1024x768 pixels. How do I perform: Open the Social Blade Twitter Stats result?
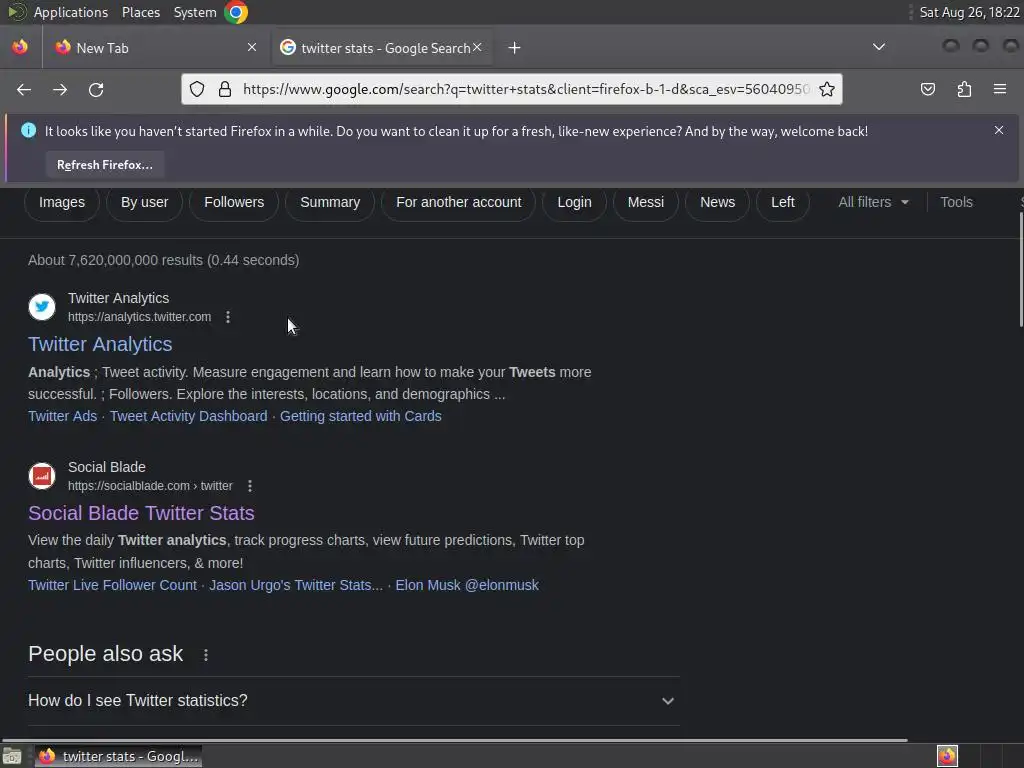click(141, 513)
